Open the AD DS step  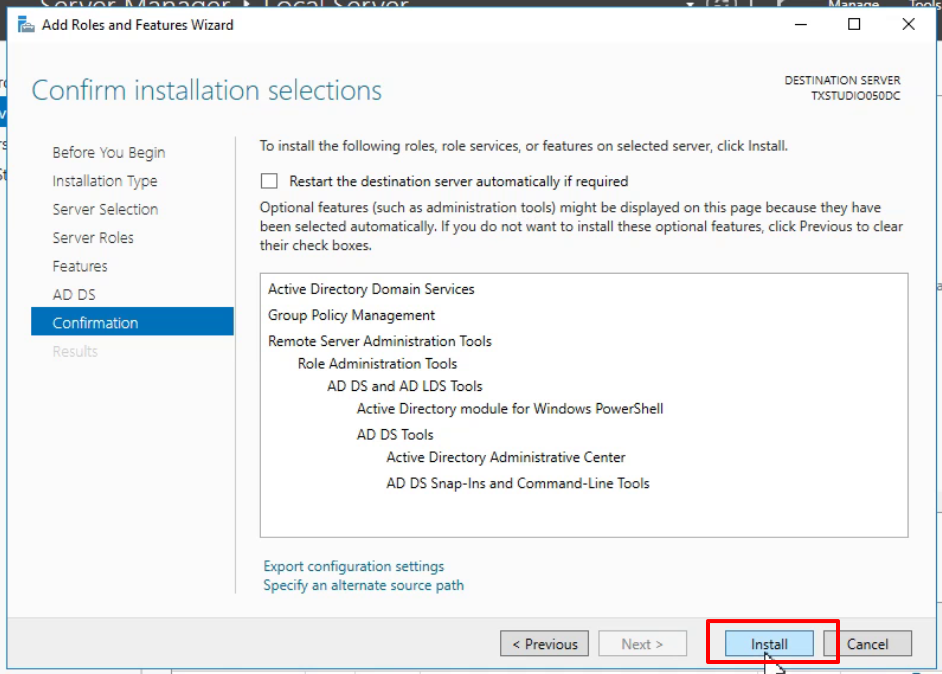[x=74, y=294]
